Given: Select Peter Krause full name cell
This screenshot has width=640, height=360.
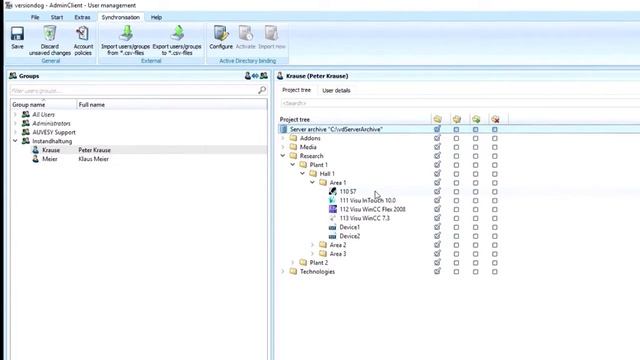Looking at the screenshot, I should (94, 150).
